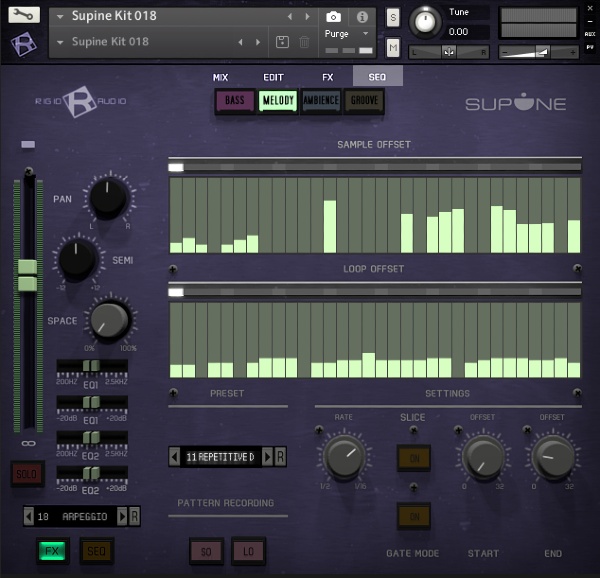Enable the SOLO button

tap(28, 473)
